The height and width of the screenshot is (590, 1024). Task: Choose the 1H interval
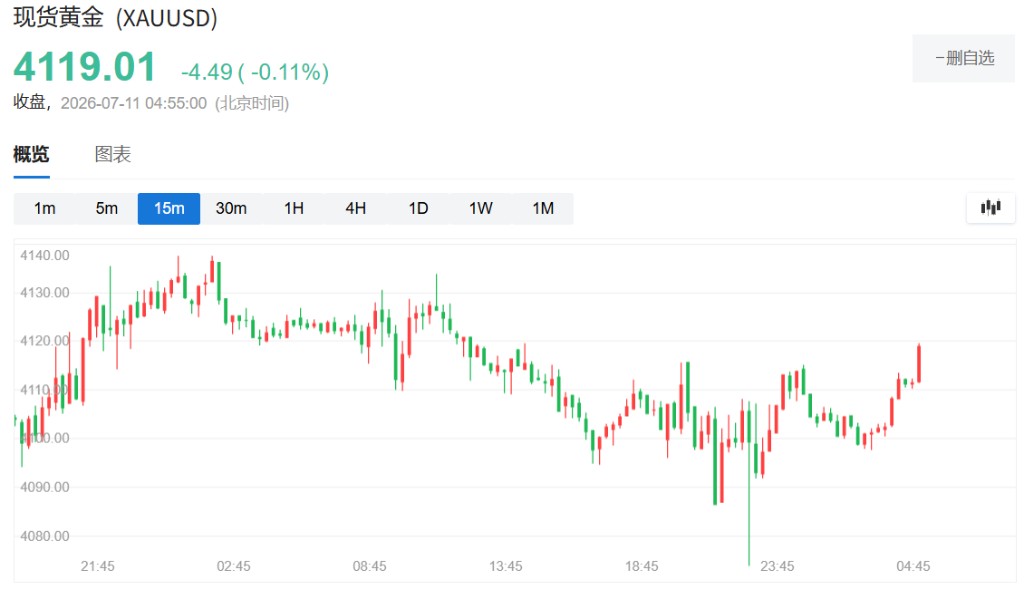(294, 208)
